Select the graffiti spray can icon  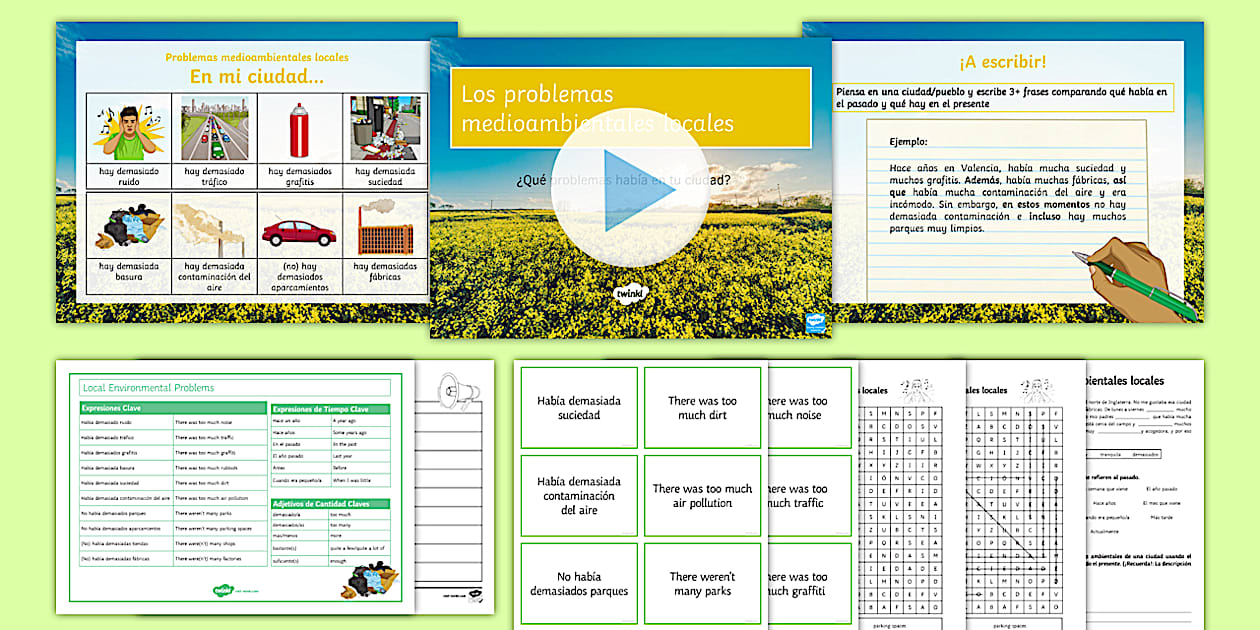pyautogui.click(x=299, y=128)
